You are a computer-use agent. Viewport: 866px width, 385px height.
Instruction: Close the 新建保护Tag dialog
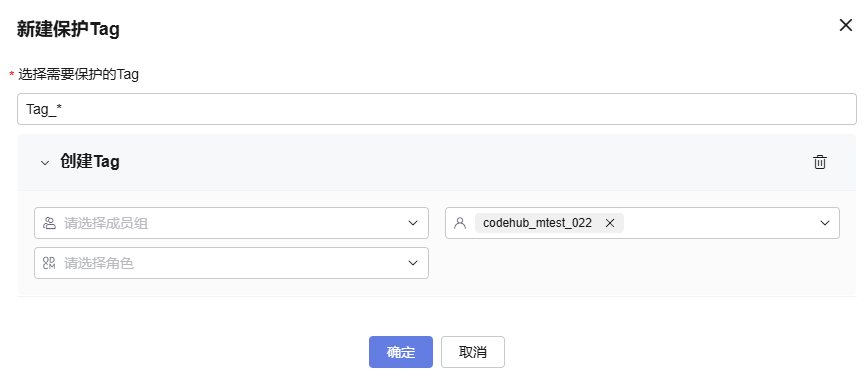846,25
